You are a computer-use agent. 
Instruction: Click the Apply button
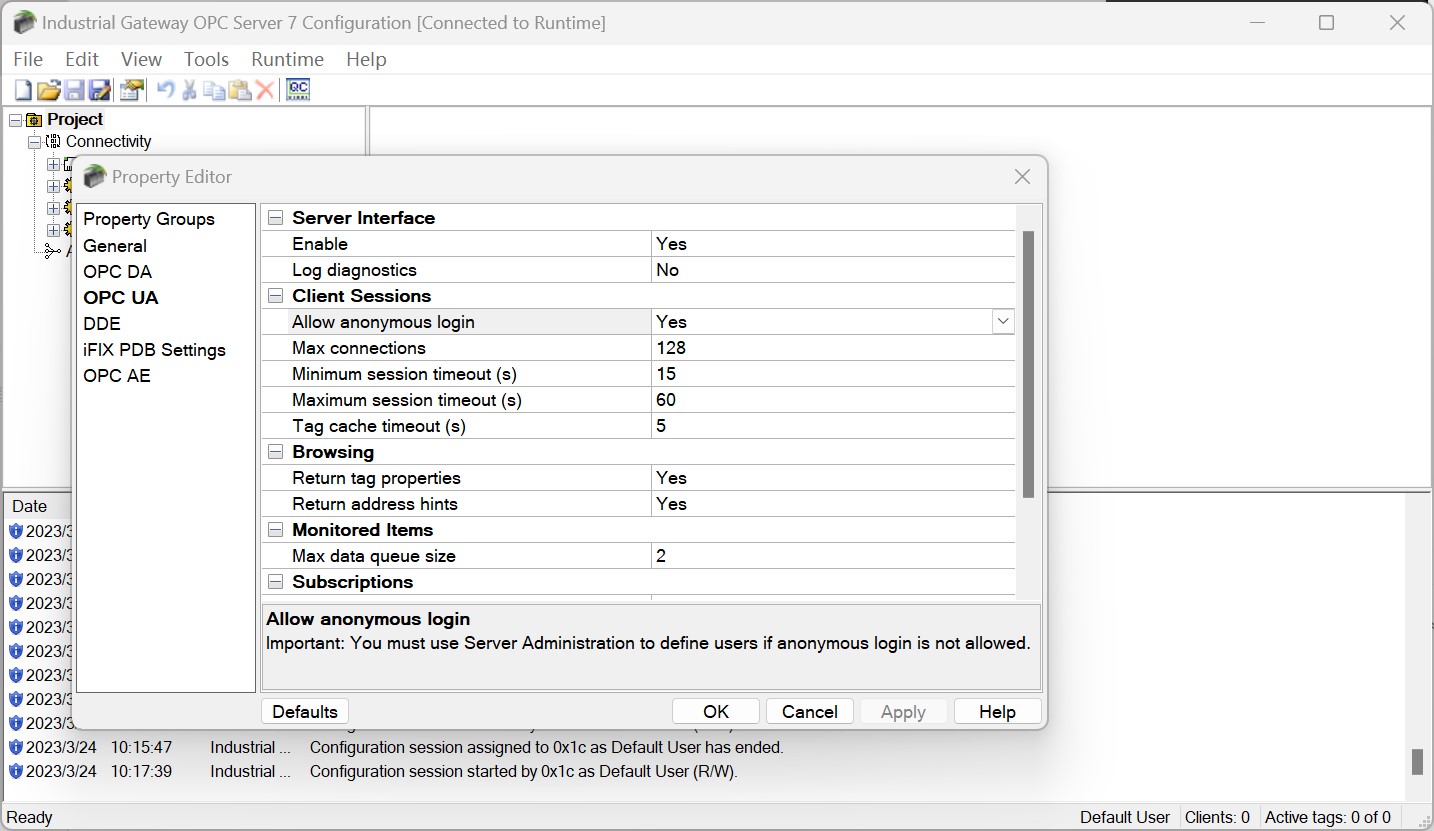click(x=903, y=712)
